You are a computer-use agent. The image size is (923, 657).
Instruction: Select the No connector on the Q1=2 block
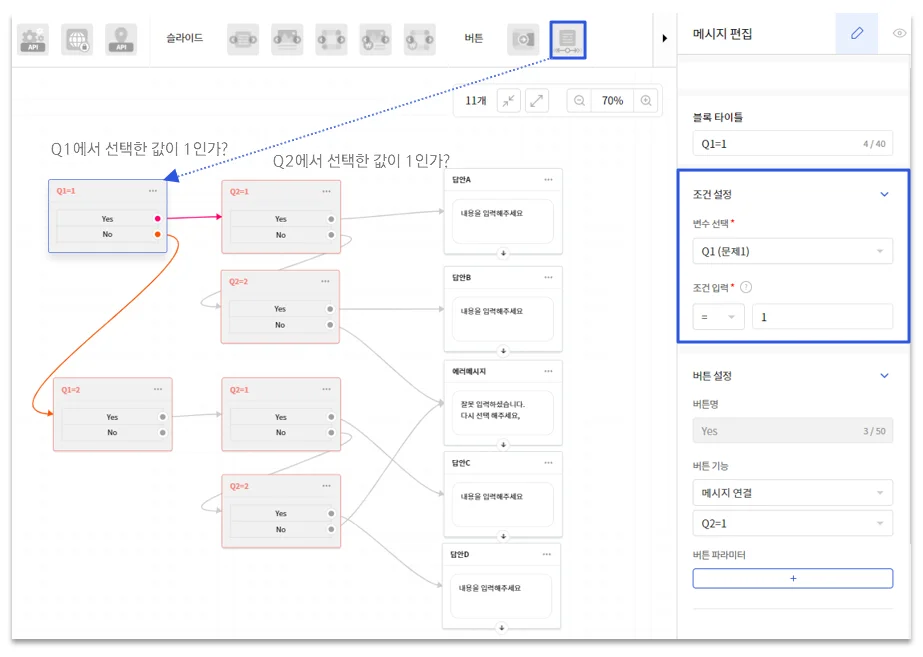(162, 432)
